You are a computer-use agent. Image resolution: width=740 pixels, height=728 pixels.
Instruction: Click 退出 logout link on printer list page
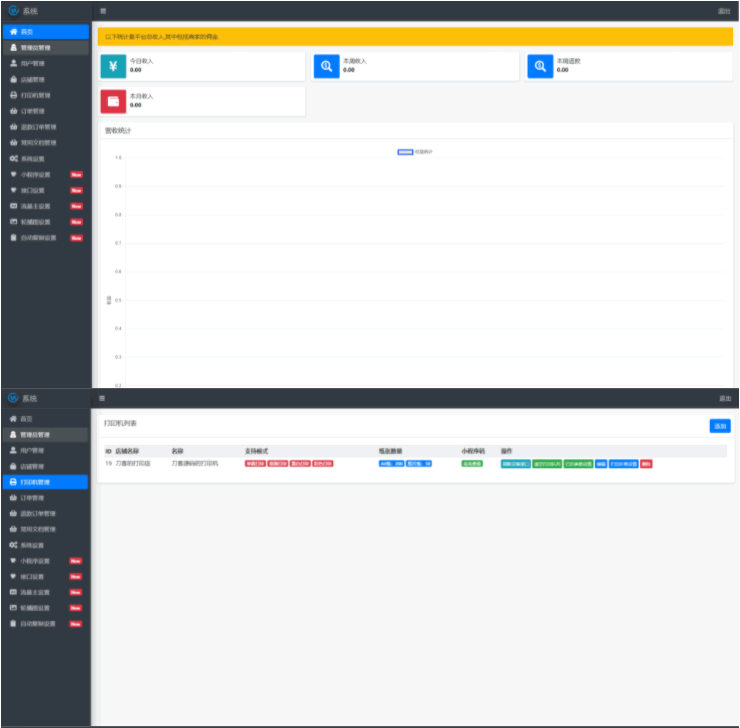point(724,398)
